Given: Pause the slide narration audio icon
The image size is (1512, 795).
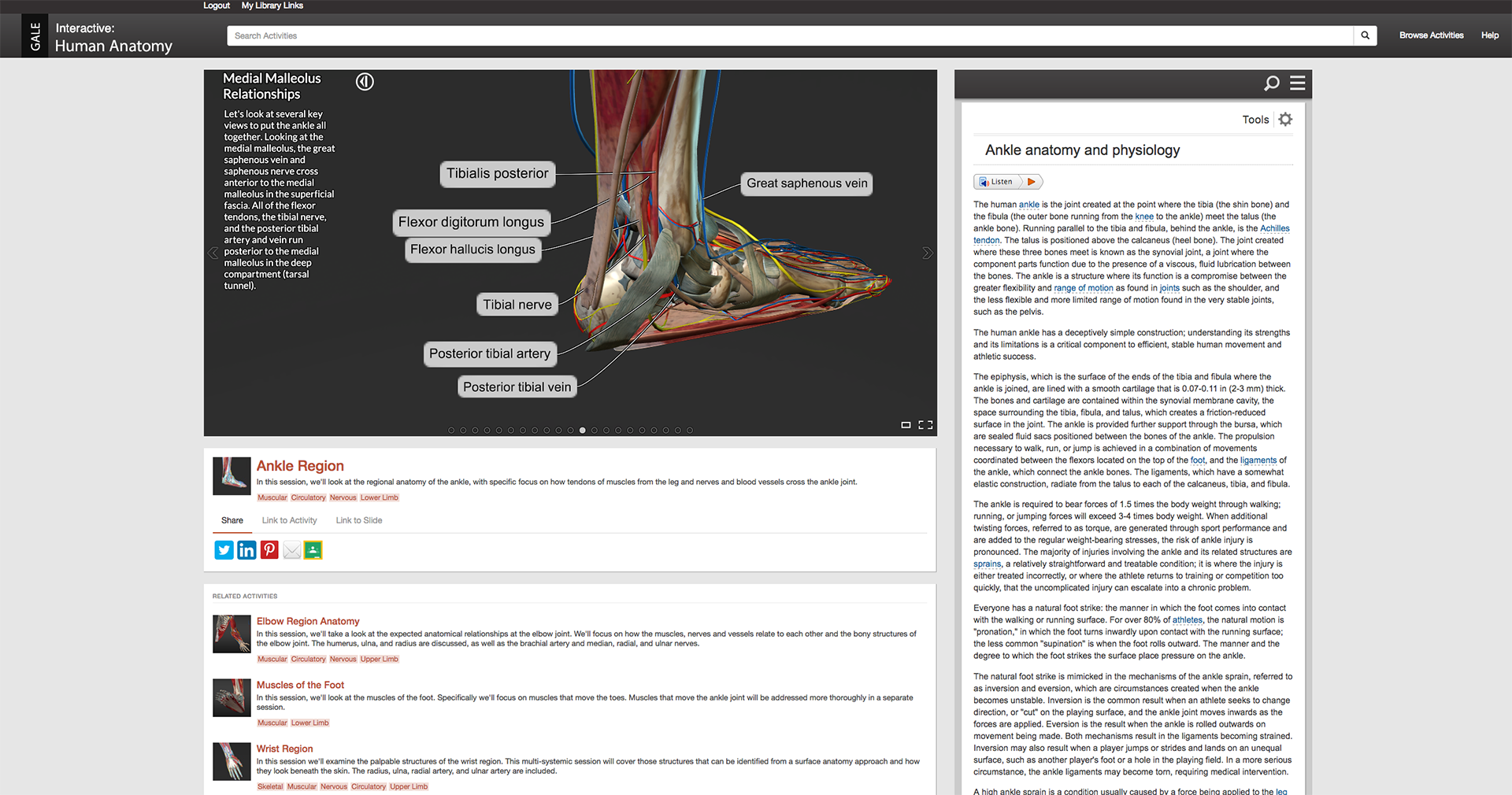Looking at the screenshot, I should 365,82.
